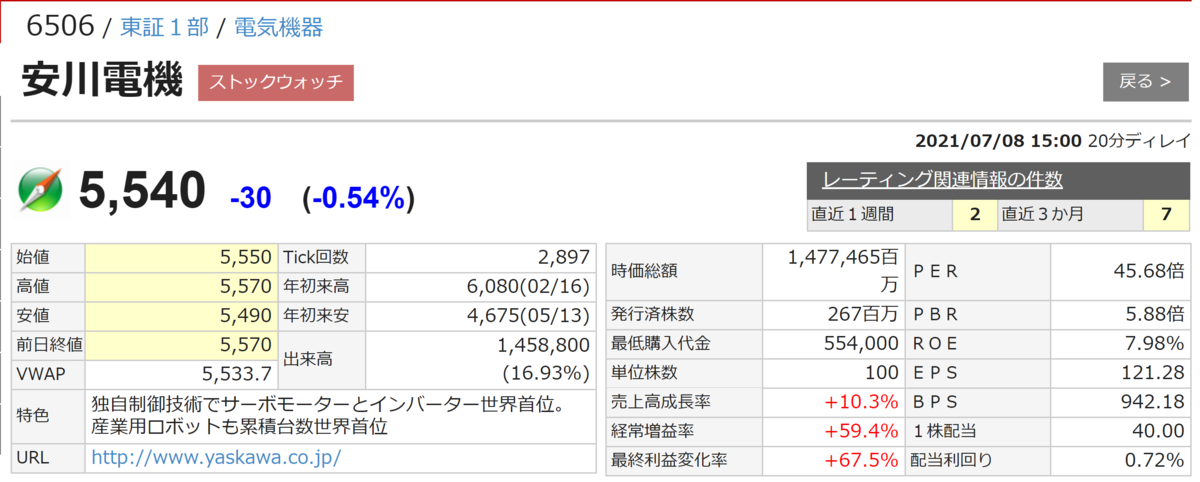The width and height of the screenshot is (1200, 482).
Task: Click the 前日終値 label
Action: pyautogui.click(x=49, y=345)
